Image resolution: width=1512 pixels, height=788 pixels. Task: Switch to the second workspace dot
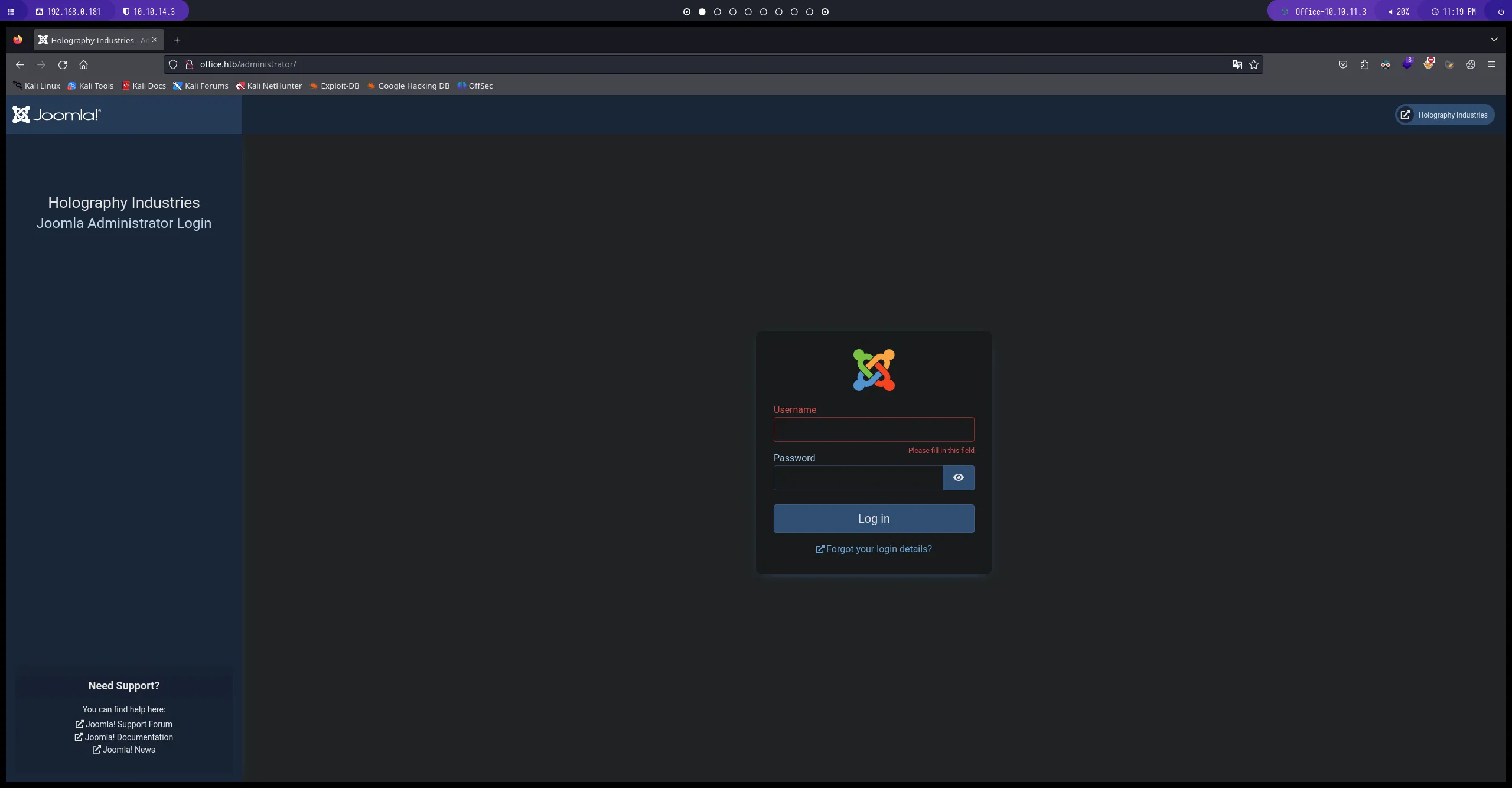point(702,11)
